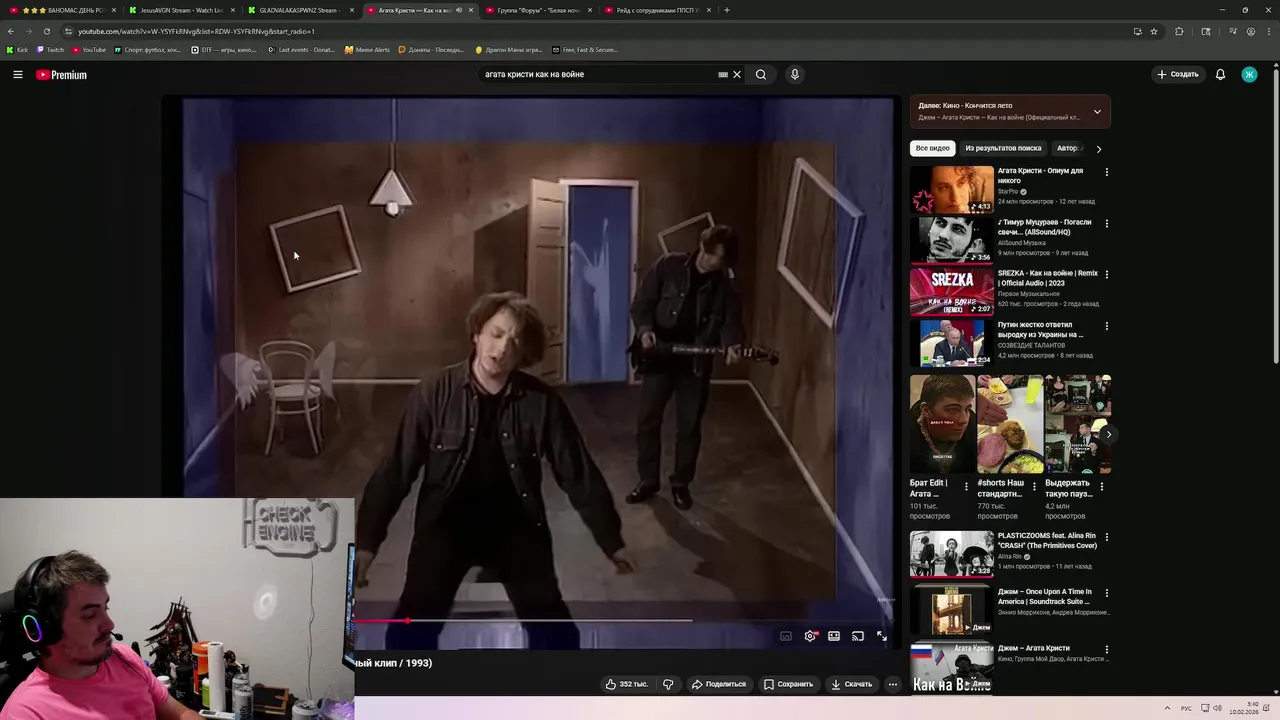This screenshot has width=1280, height=720.
Task: Select the 'Из результатов поиска' chip
Action: click(x=1003, y=148)
